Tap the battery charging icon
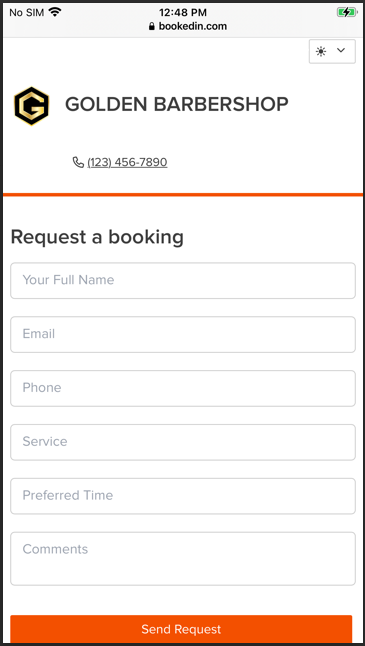 click(346, 12)
